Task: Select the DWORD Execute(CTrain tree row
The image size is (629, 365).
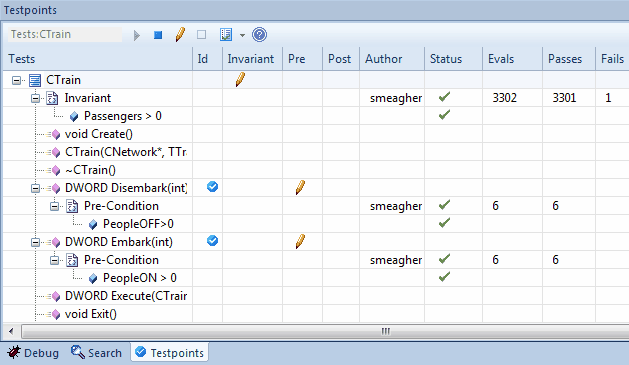Action: coord(126,296)
